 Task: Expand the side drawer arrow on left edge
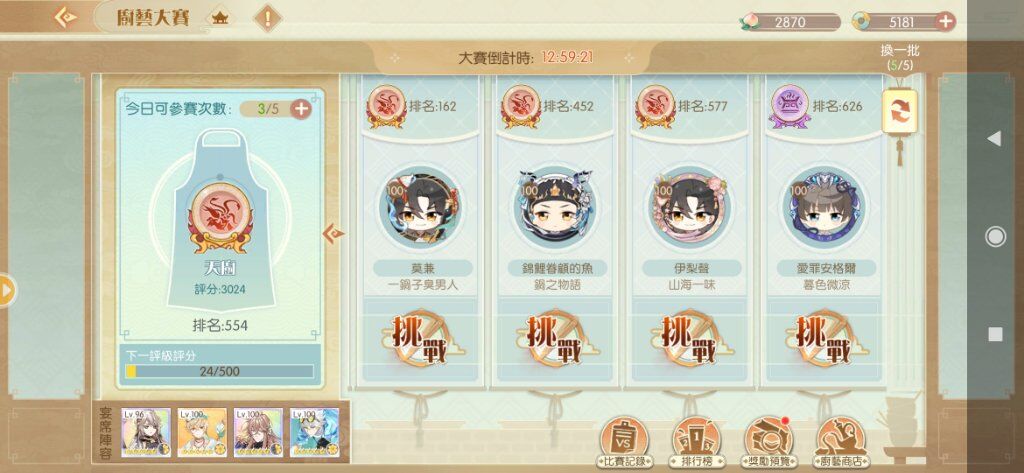(x=7, y=290)
